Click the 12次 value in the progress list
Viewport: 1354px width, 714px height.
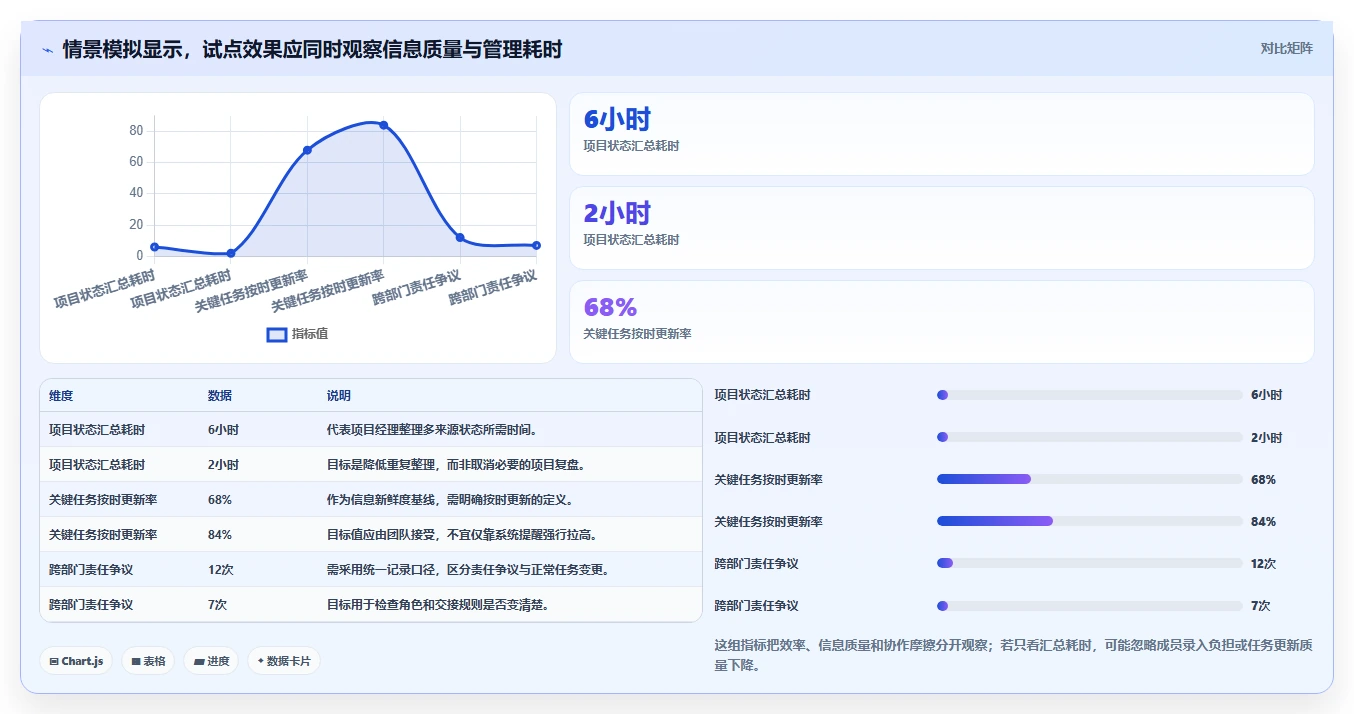1263,564
